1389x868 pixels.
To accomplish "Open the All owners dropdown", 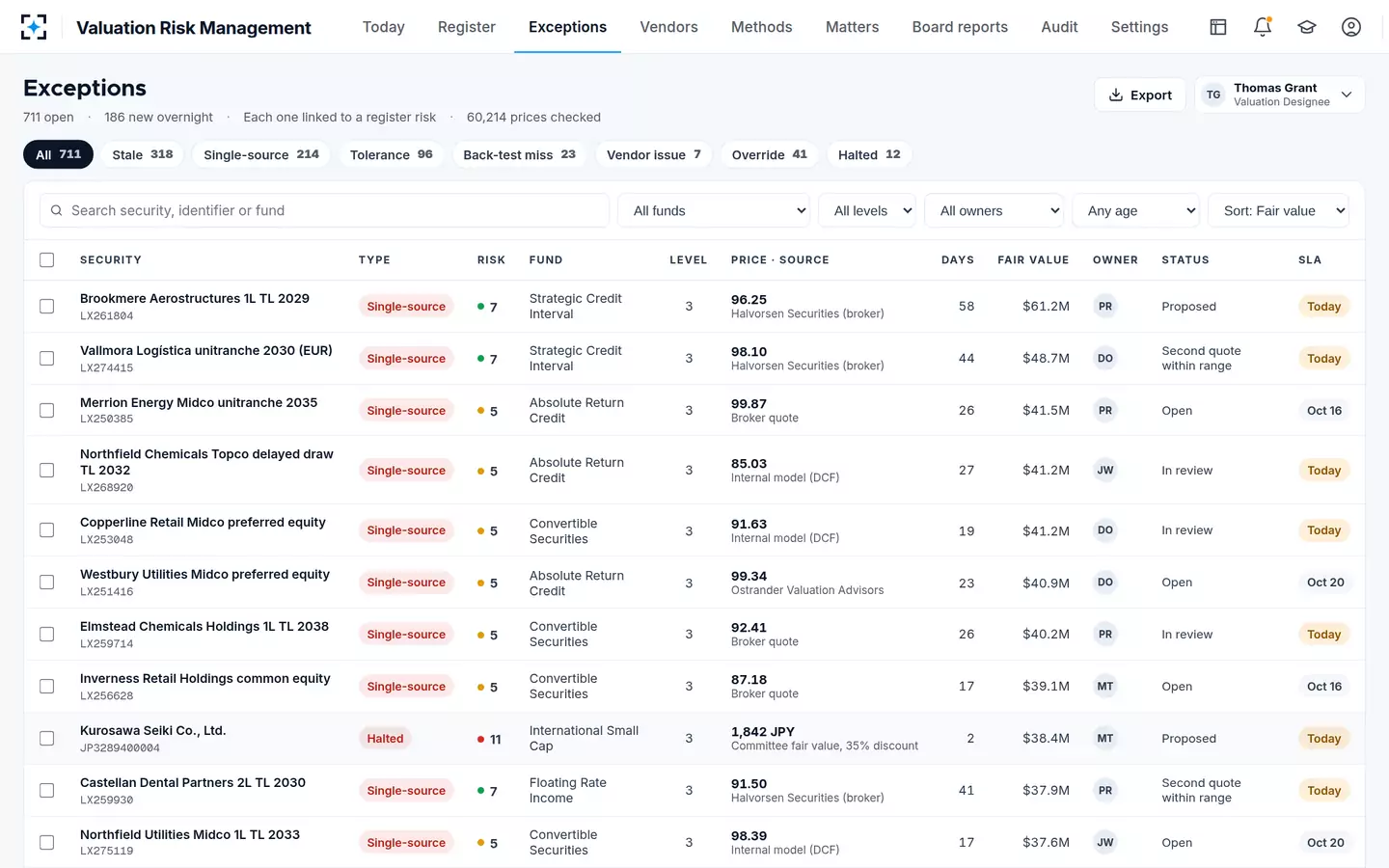I will click(x=996, y=210).
